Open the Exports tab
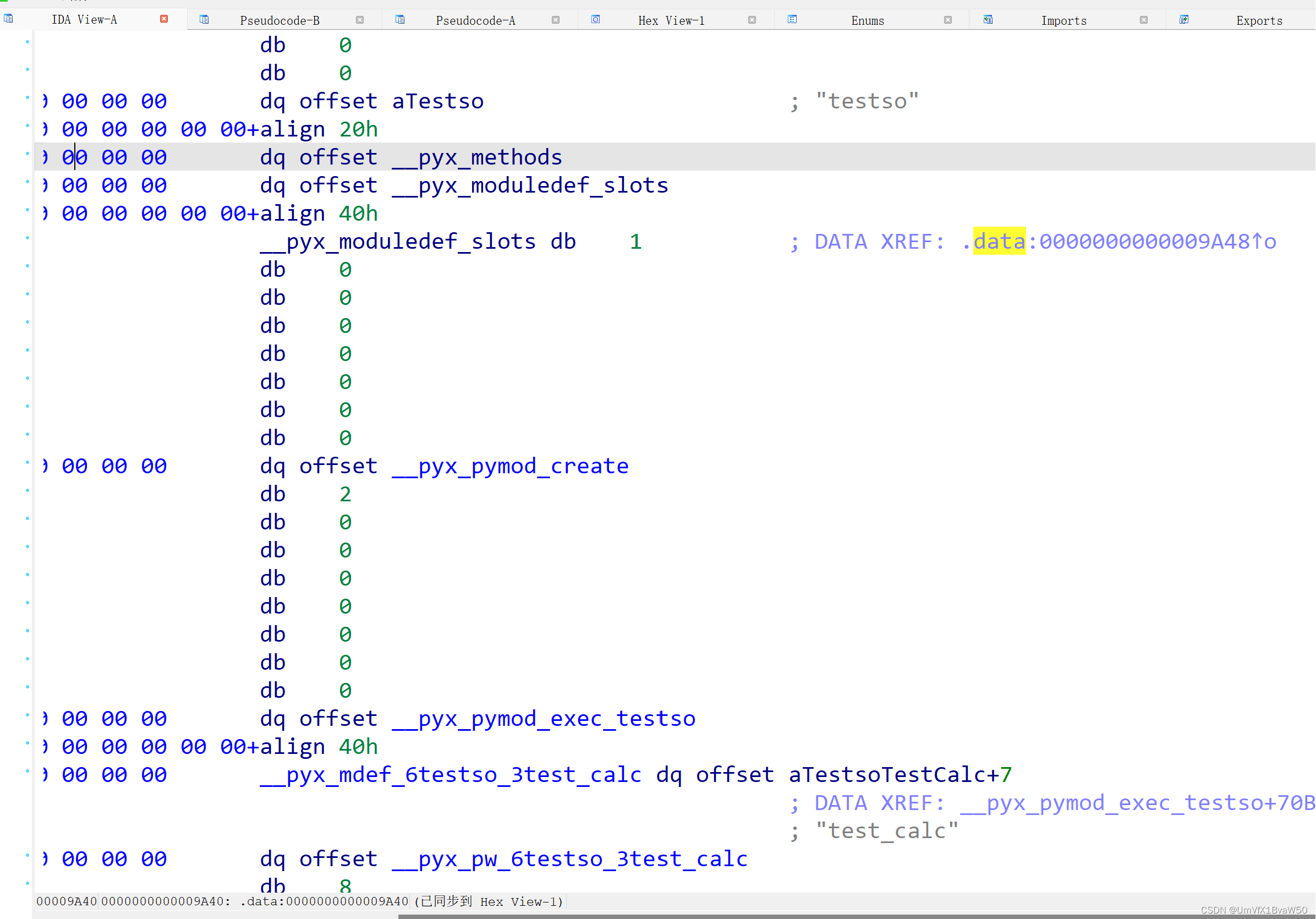The height and width of the screenshot is (919, 1316). [x=1259, y=21]
